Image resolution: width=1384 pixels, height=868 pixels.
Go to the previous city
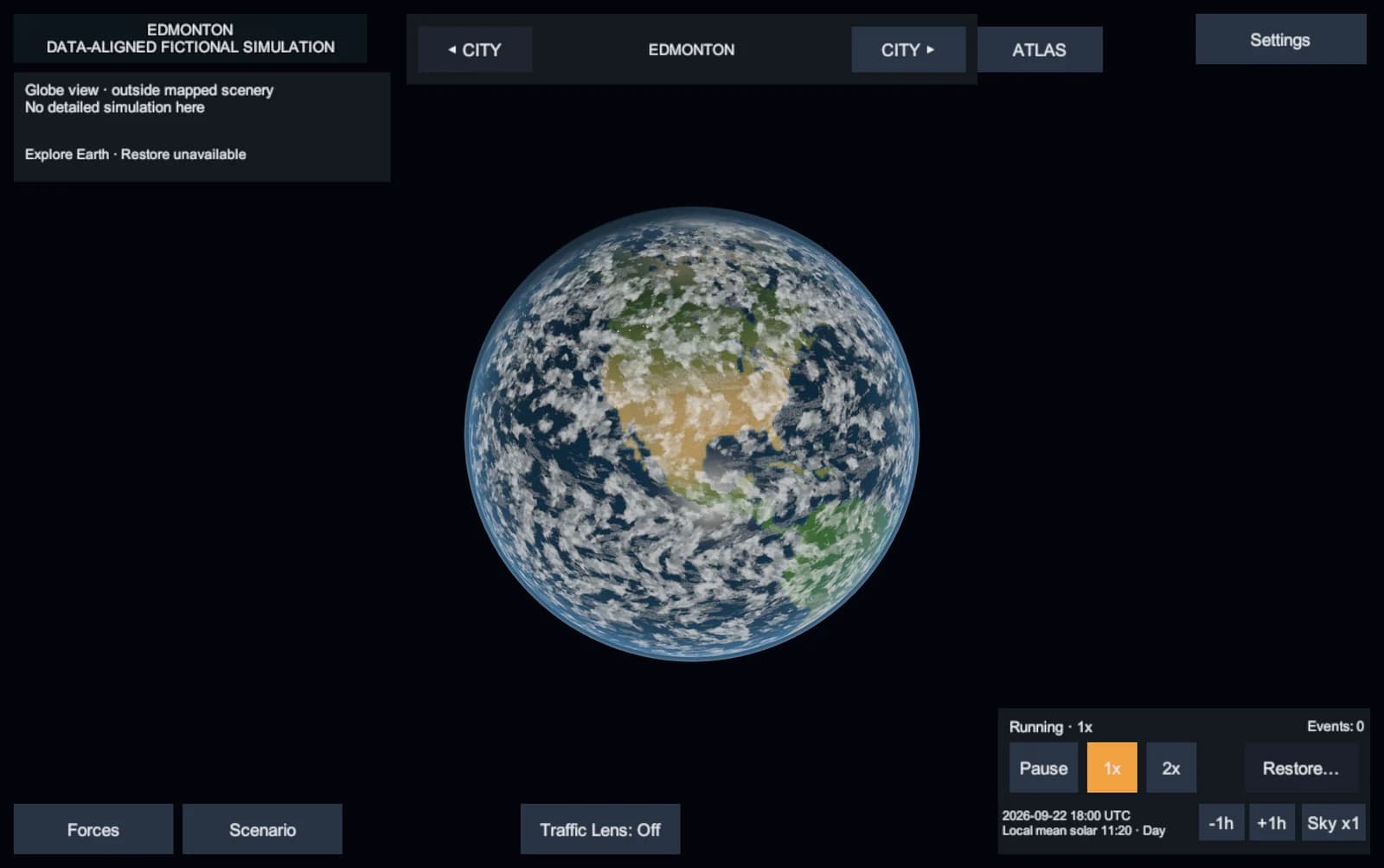click(475, 49)
